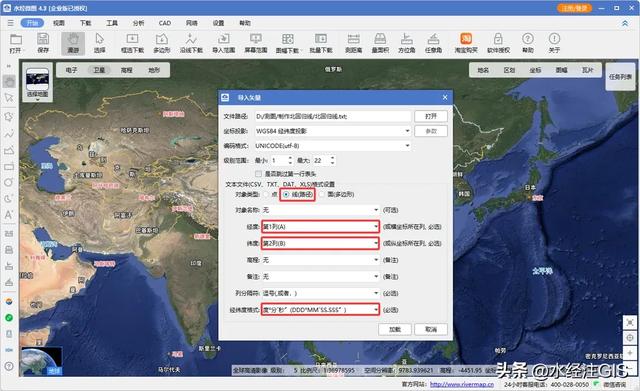Click the 保存 save icon
This screenshot has width=640, height=391.
pyautogui.click(x=43, y=43)
